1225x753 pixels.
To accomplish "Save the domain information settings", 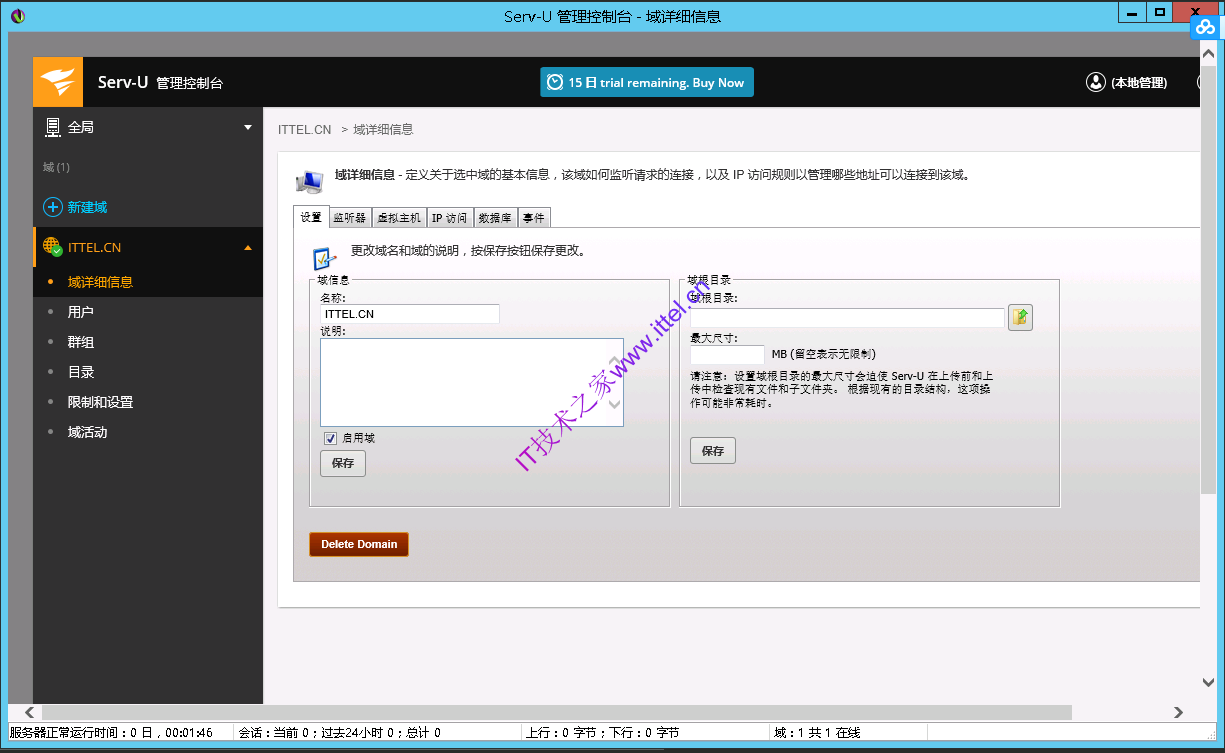I will tap(343, 463).
